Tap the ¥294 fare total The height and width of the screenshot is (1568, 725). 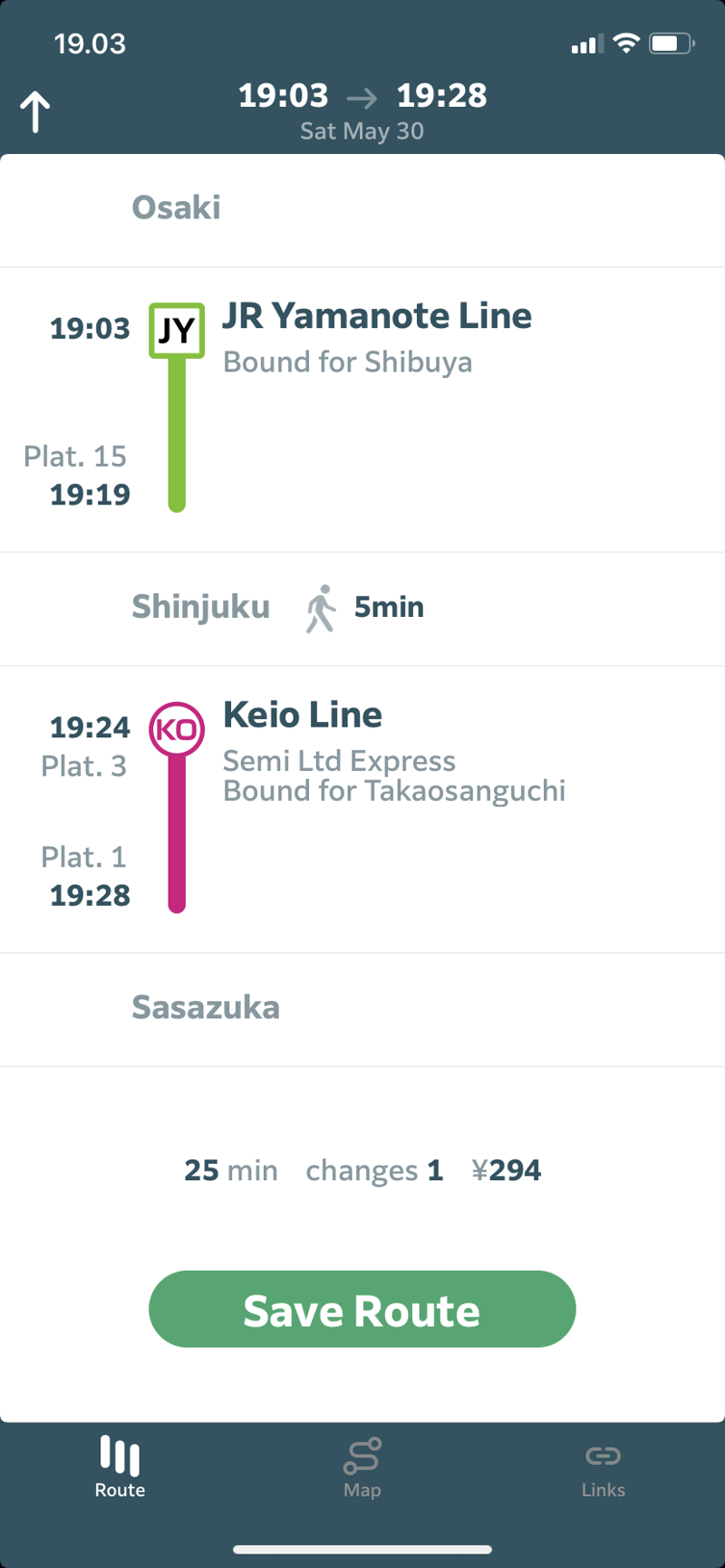[x=507, y=1170]
